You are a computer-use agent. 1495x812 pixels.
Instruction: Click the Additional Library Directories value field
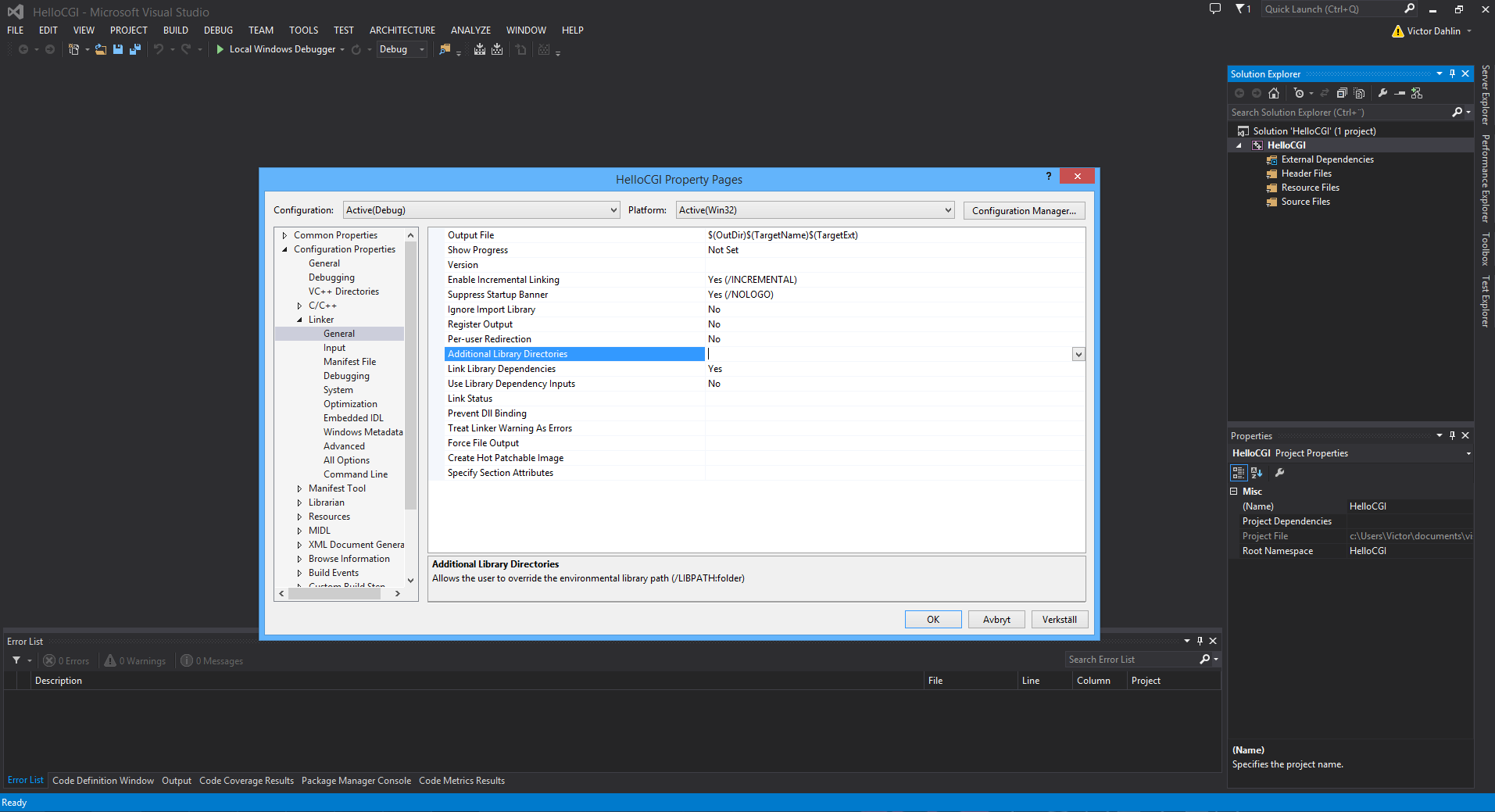[889, 354]
